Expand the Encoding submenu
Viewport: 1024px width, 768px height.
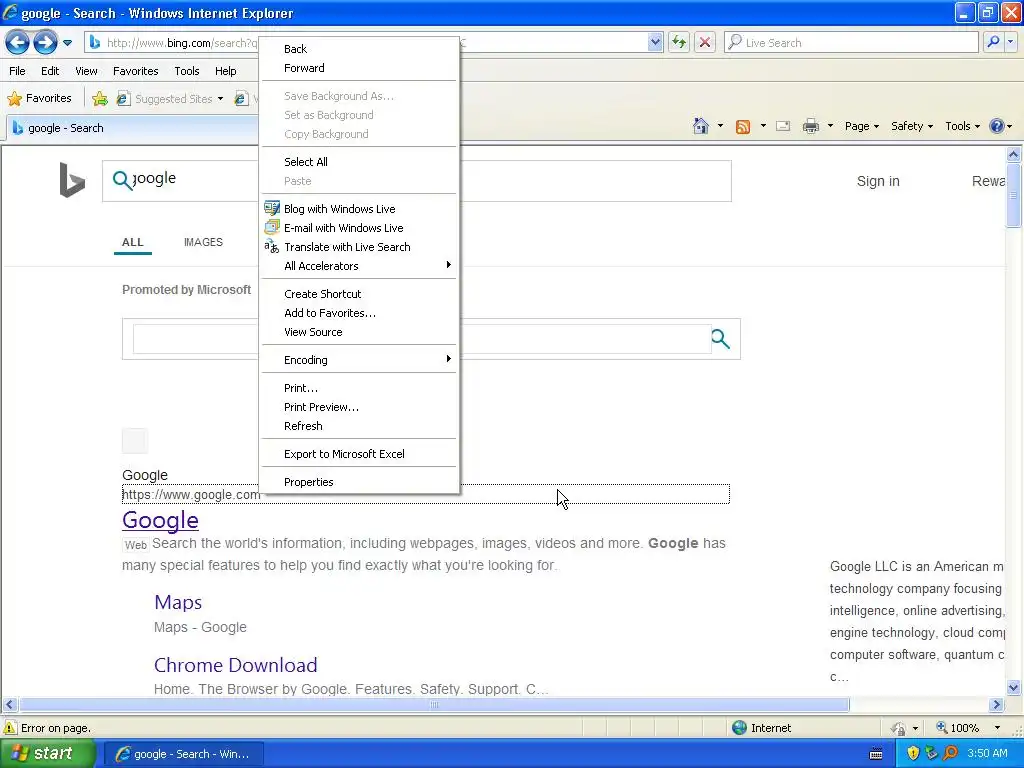(359, 360)
